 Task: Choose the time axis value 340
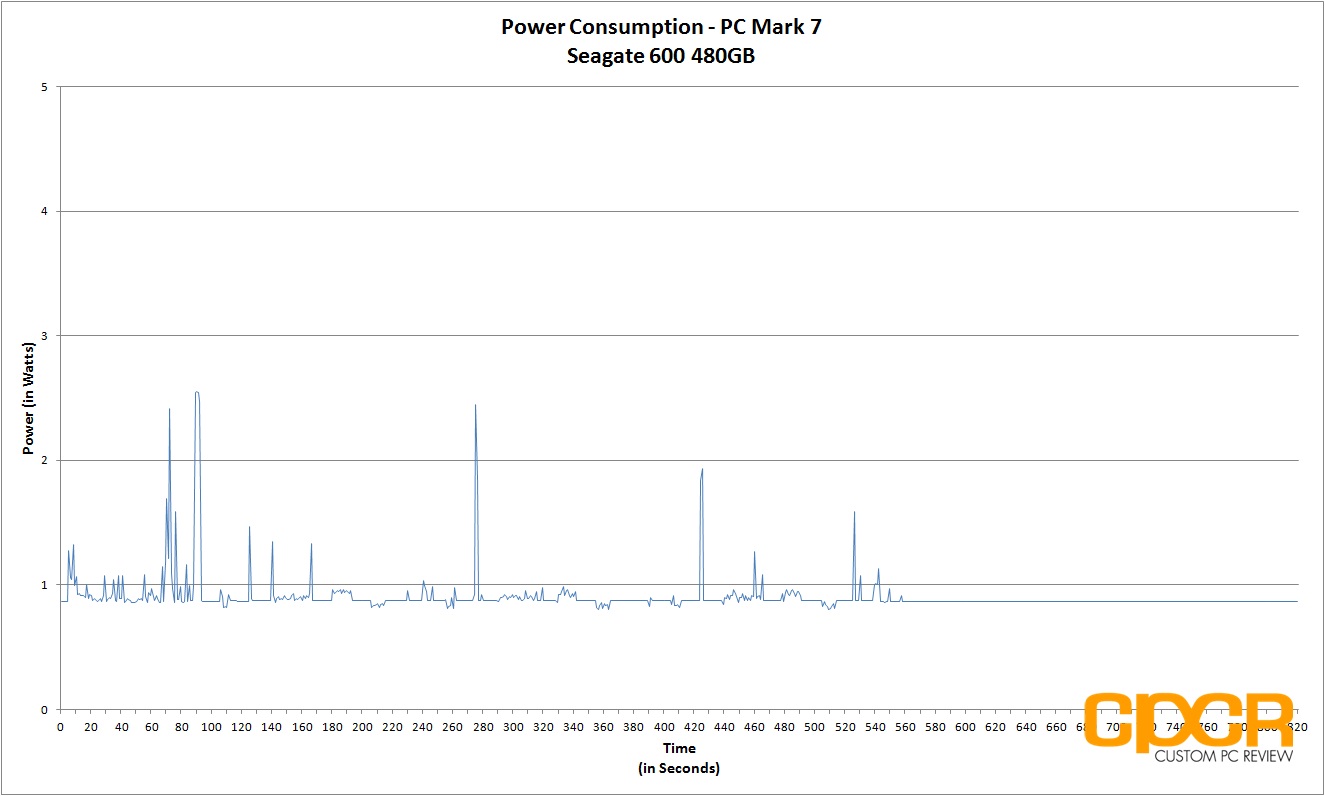click(573, 726)
